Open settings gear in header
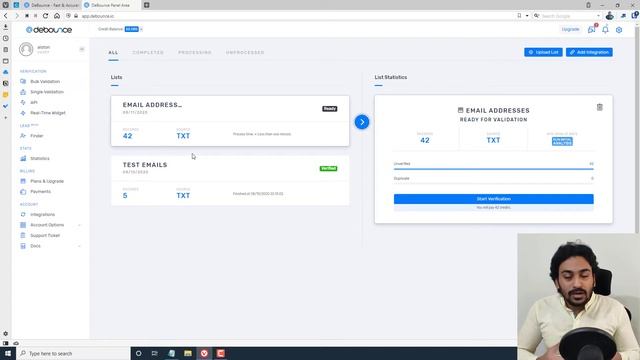Viewport: 640px width, 360px height. (x=619, y=30)
